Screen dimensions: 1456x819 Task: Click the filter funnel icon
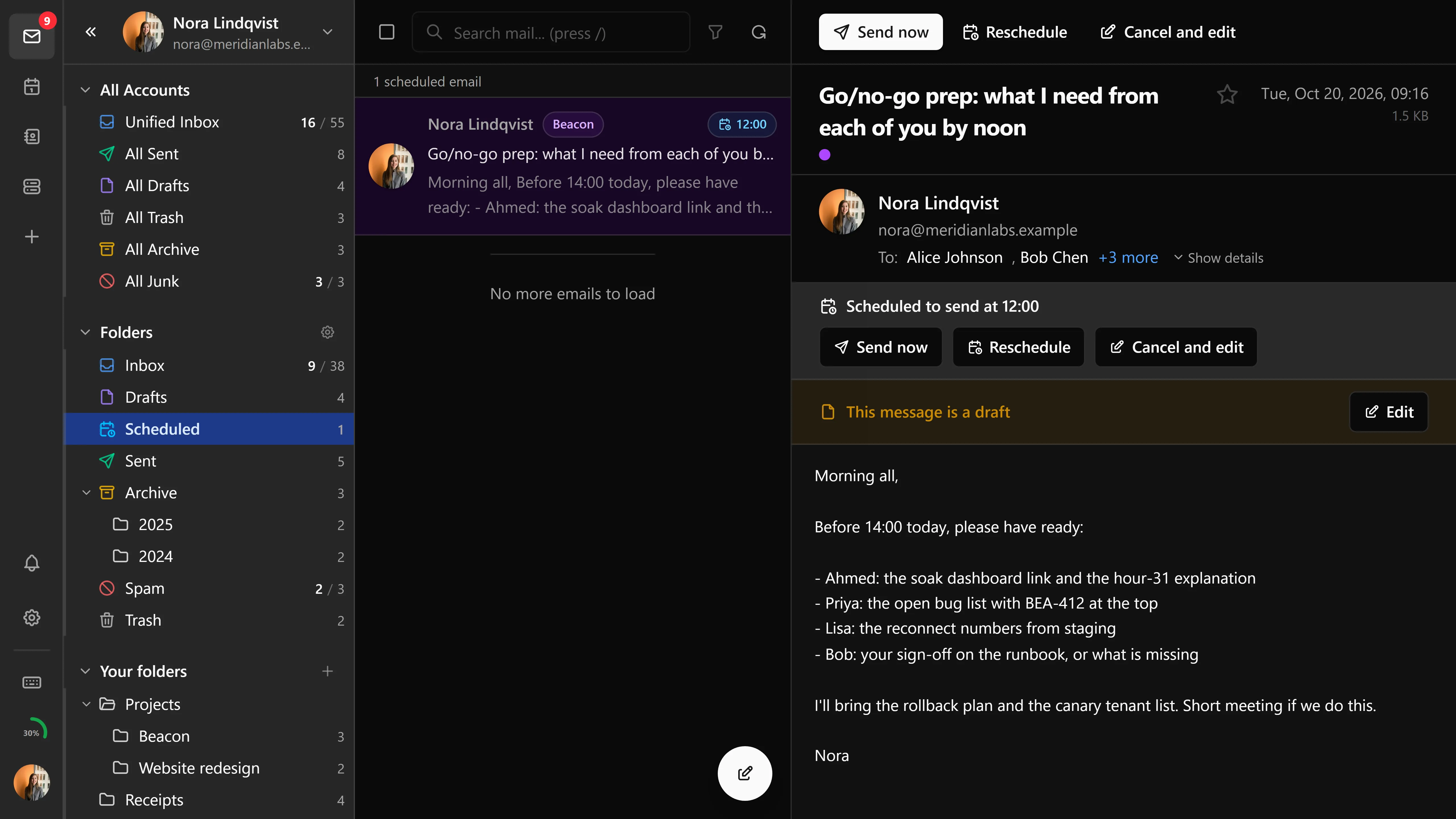715,32
